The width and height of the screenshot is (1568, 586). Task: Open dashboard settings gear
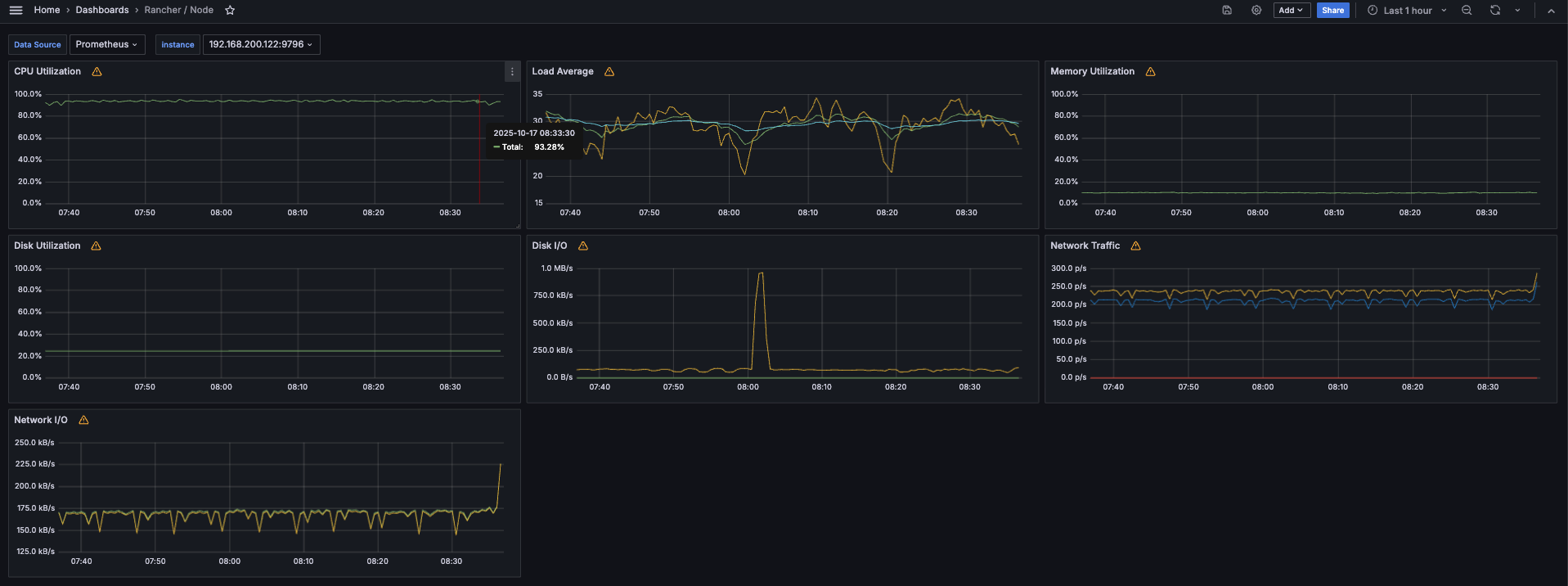(x=1256, y=11)
